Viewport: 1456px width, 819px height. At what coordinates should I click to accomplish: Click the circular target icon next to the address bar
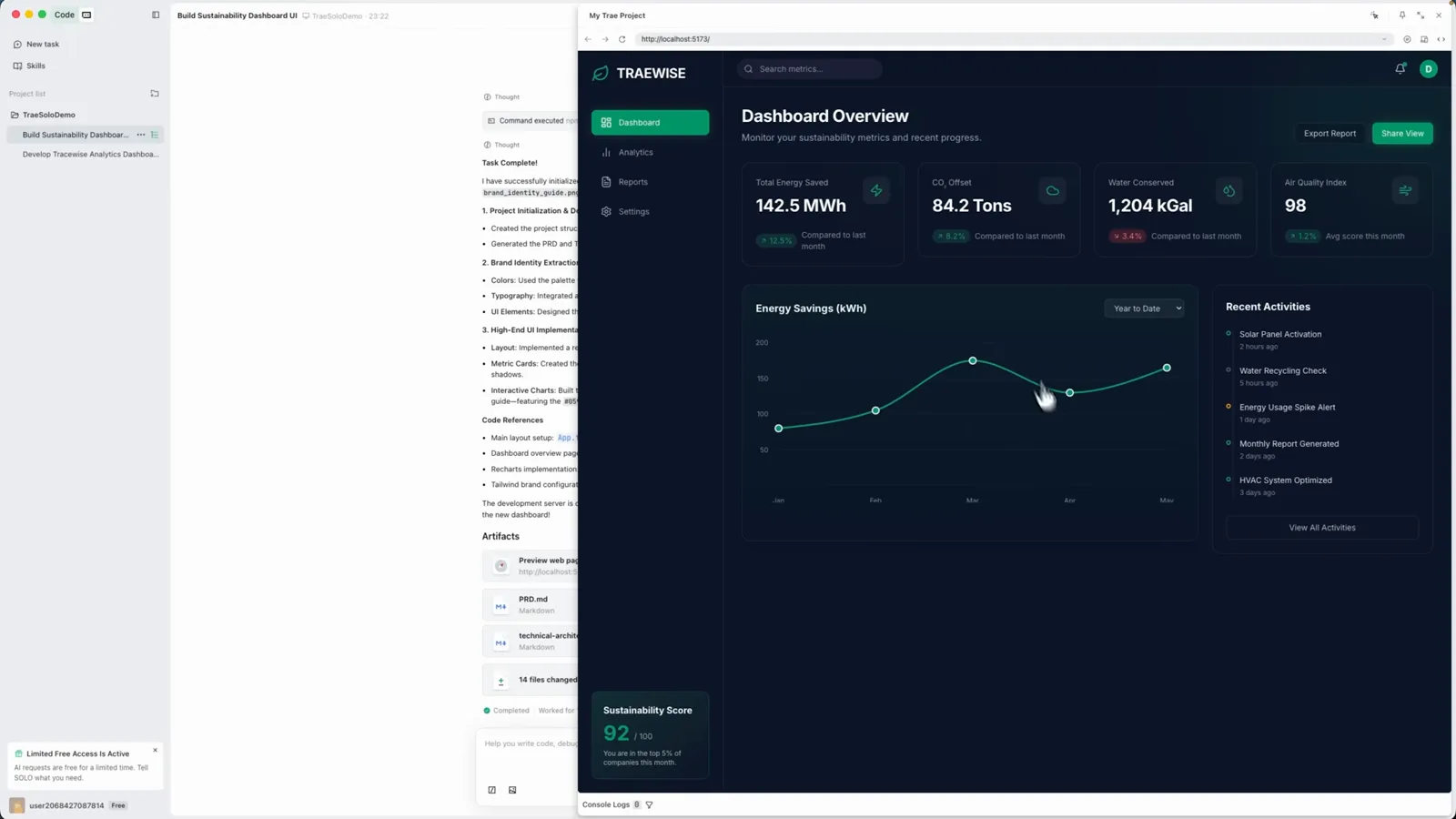tap(1407, 39)
